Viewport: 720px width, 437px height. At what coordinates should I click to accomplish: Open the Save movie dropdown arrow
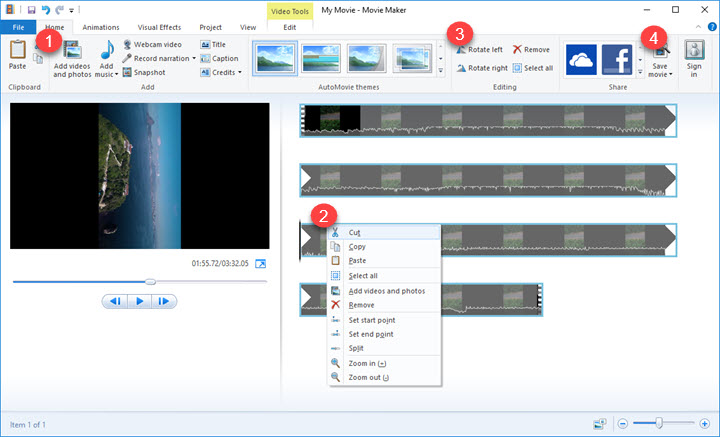click(x=670, y=74)
